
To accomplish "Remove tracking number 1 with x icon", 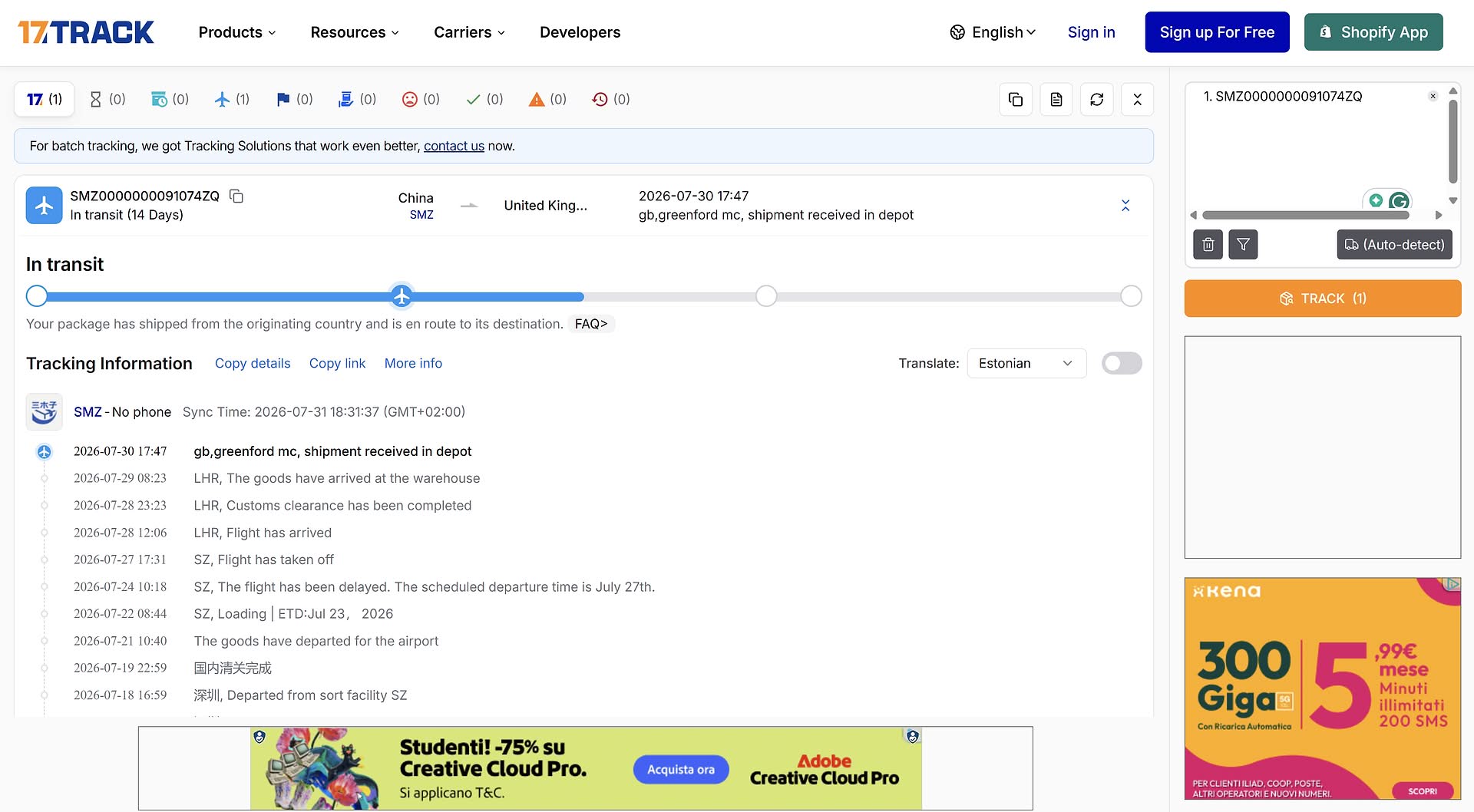I will click(x=1433, y=96).
